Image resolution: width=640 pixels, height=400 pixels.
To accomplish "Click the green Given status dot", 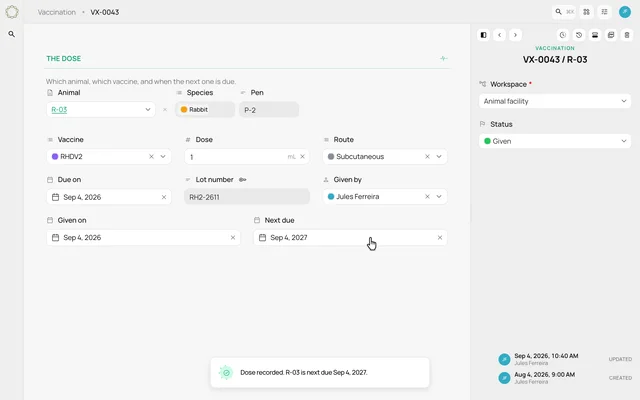I will click(x=487, y=141).
